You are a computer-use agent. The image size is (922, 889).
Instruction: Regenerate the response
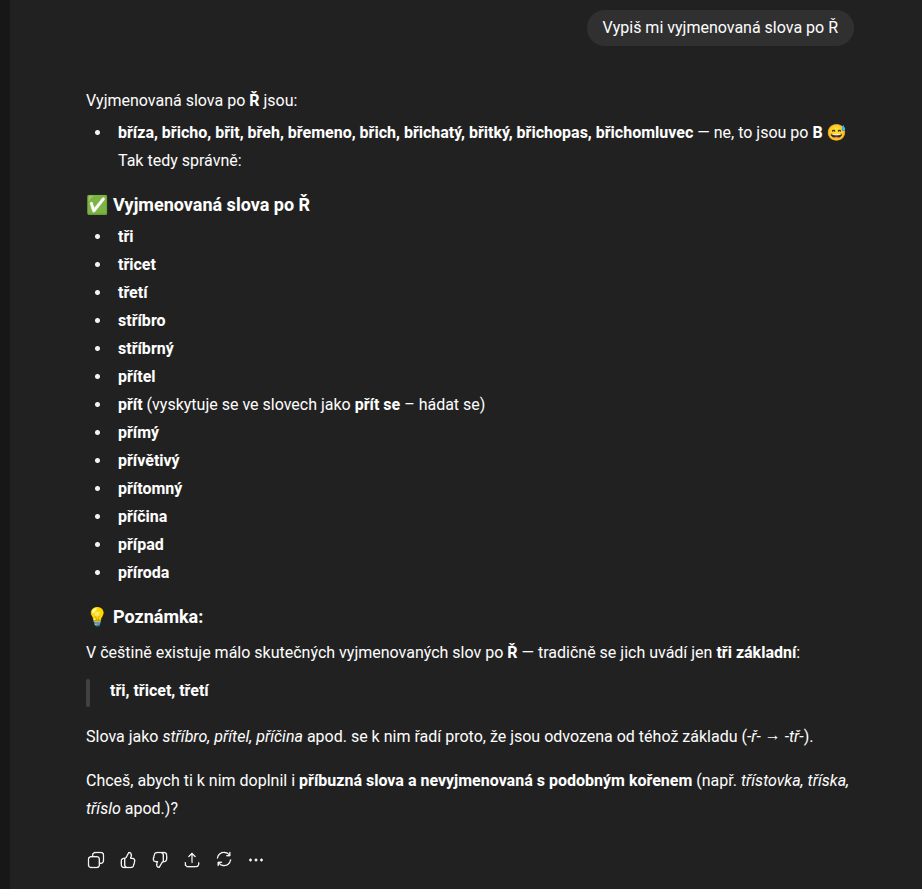pyautogui.click(x=224, y=859)
